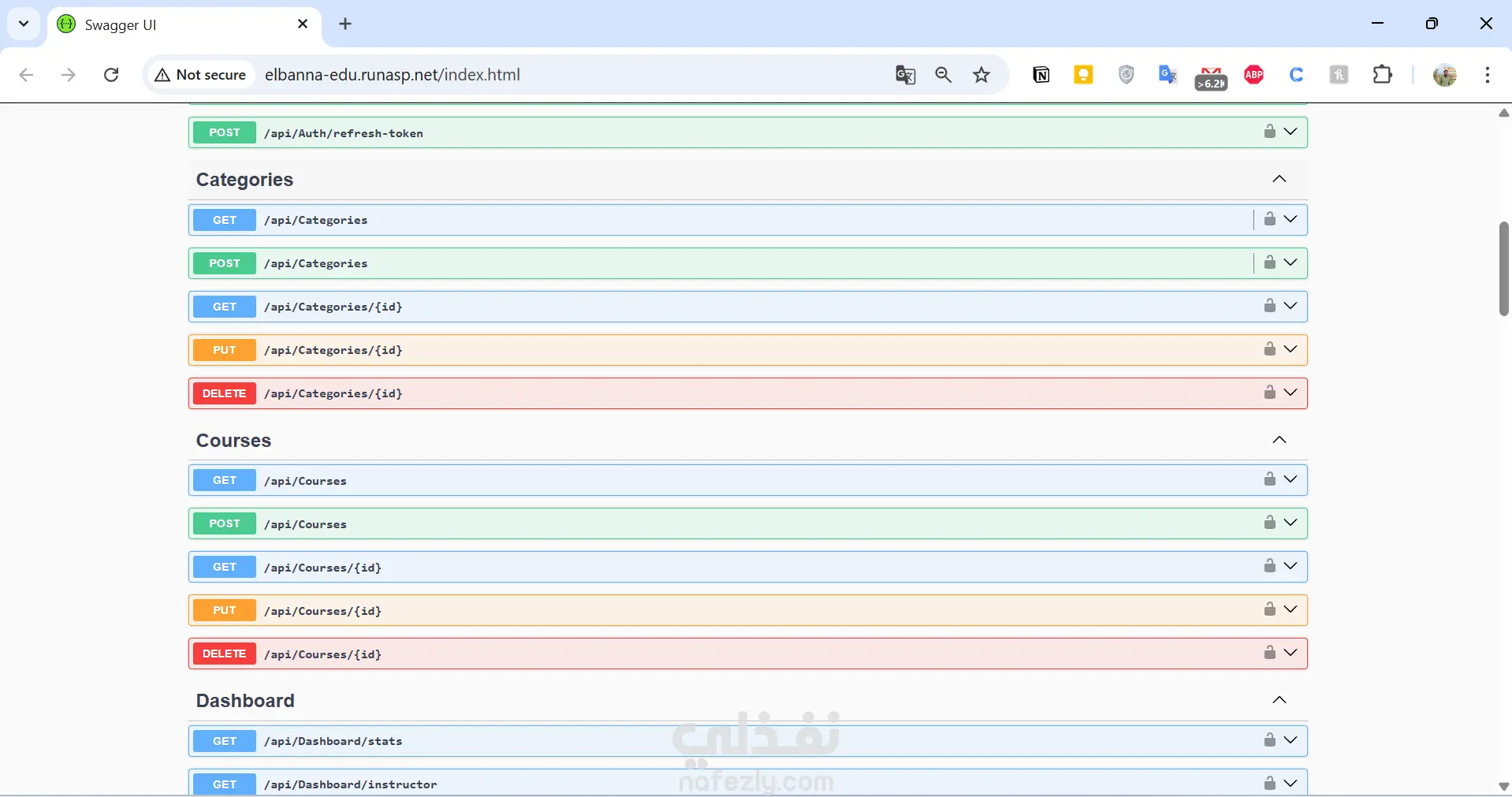Screen dimensions: 1512x797
Task: Click the lock icon on GET /api/Courses
Action: coord(1269,479)
